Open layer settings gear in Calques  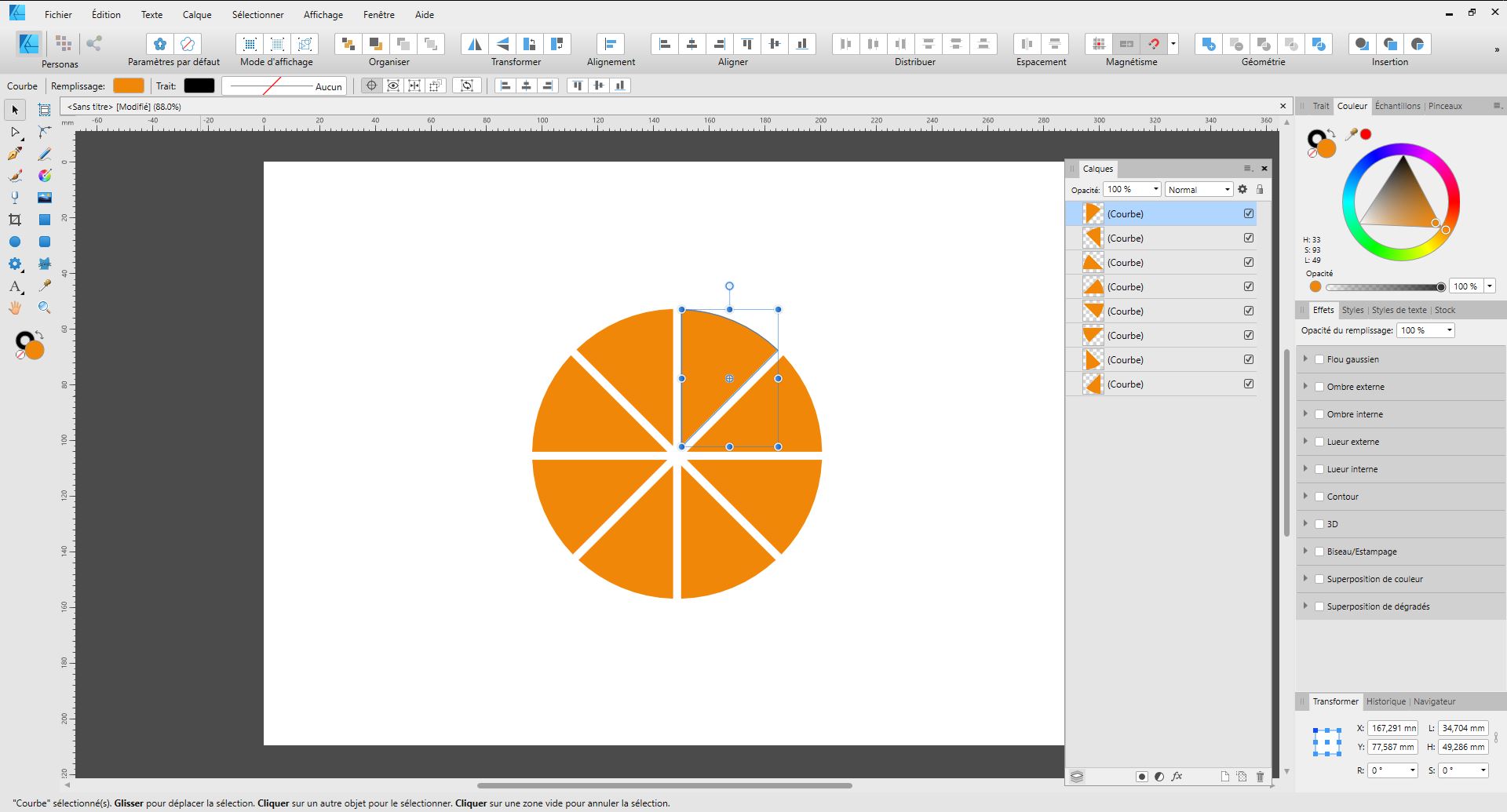point(1242,189)
